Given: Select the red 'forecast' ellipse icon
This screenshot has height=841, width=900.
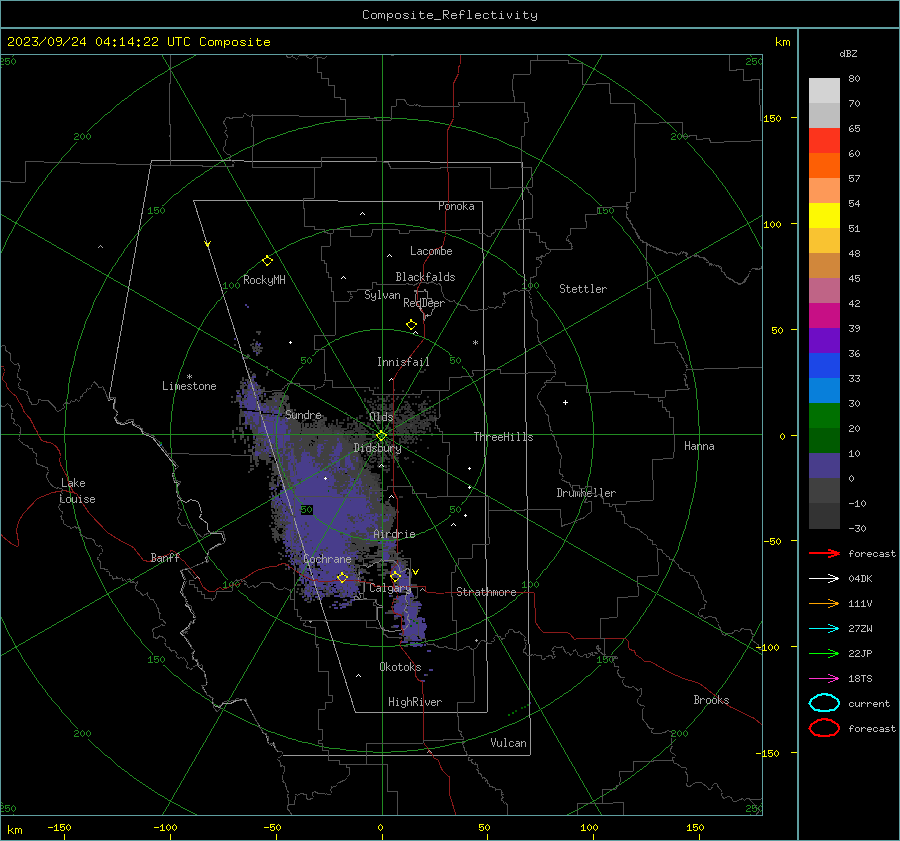Looking at the screenshot, I should click(x=824, y=728).
